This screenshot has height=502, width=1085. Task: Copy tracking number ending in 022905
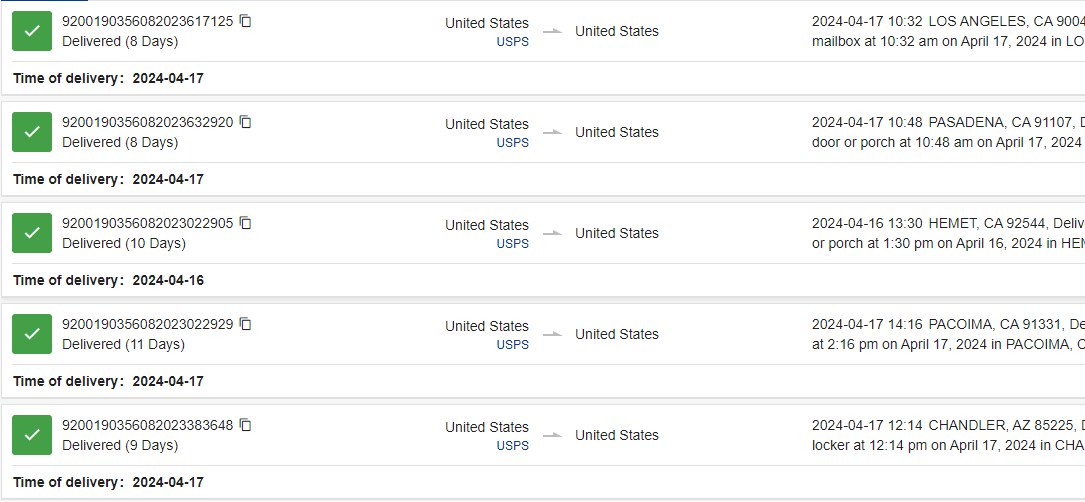[x=246, y=224]
